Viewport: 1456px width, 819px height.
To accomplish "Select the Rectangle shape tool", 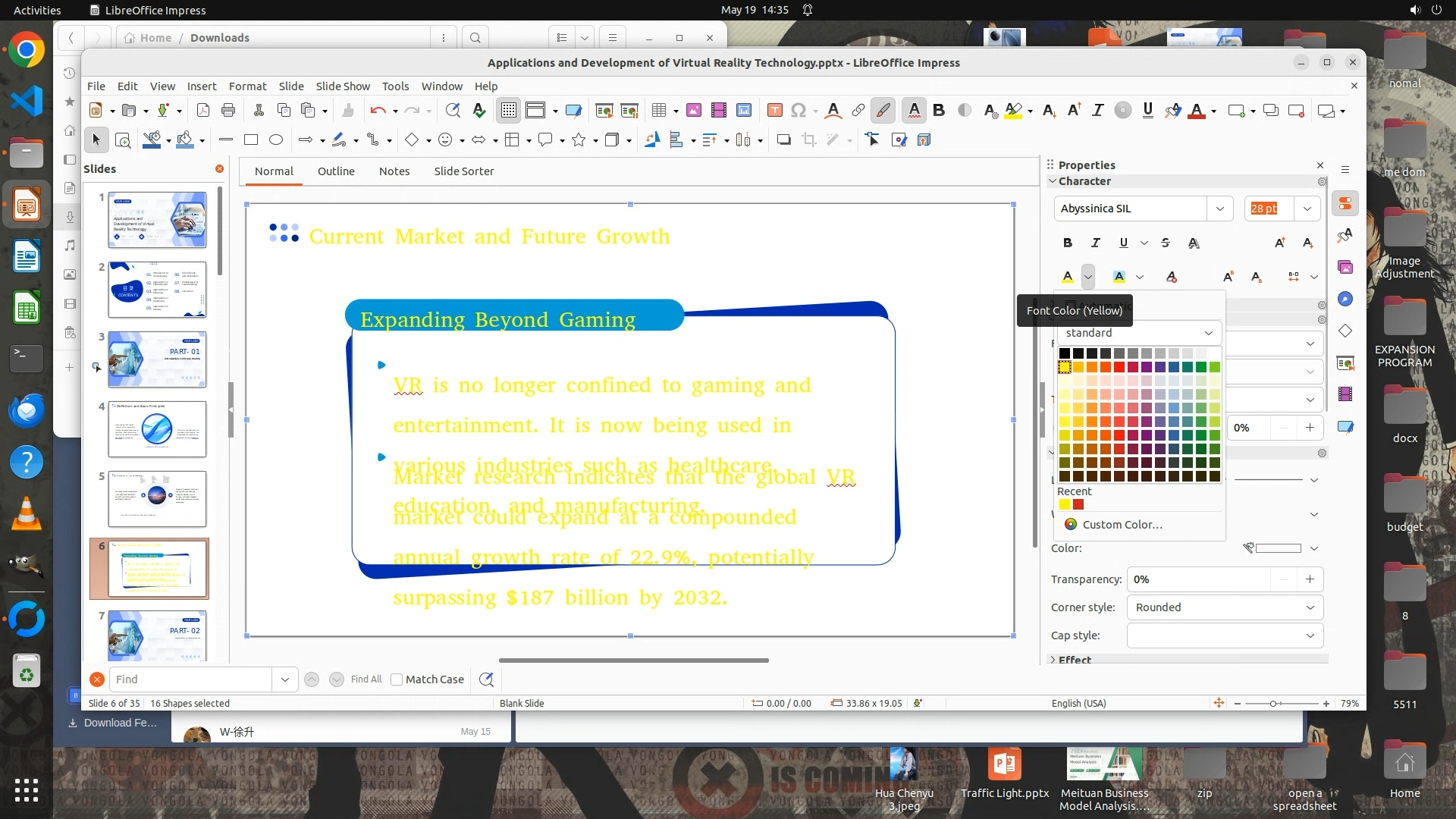I will pyautogui.click(x=251, y=140).
